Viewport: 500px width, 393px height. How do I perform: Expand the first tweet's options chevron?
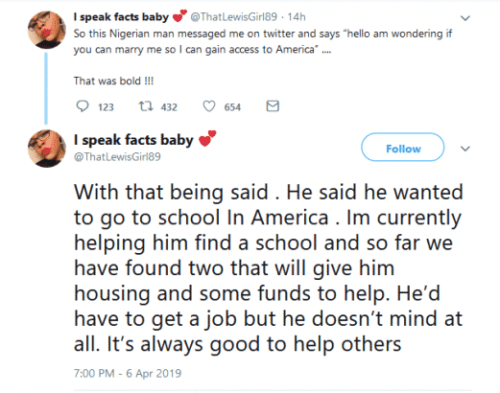click(x=465, y=18)
